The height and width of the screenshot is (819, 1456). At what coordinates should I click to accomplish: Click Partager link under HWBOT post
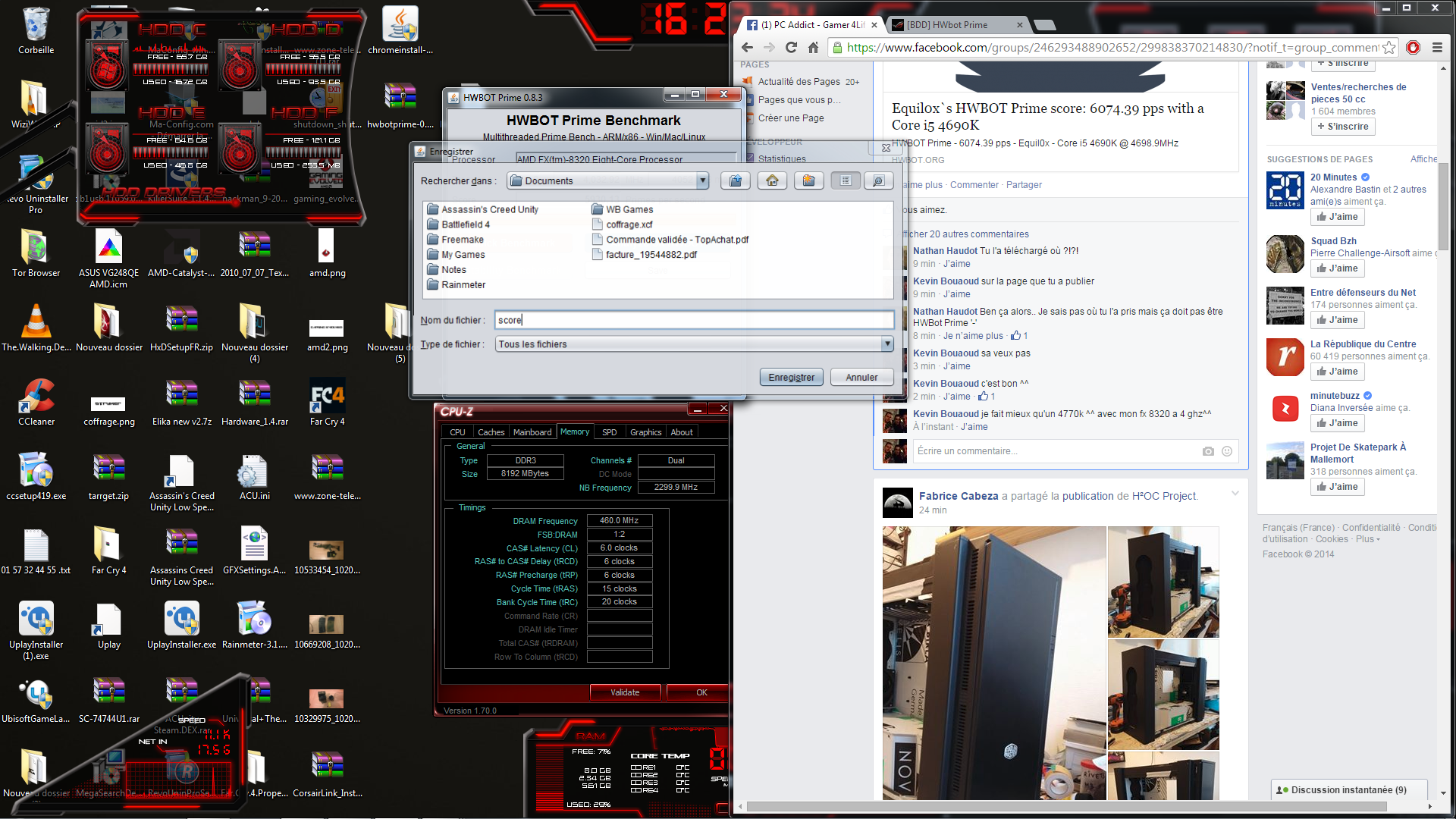pos(1024,185)
